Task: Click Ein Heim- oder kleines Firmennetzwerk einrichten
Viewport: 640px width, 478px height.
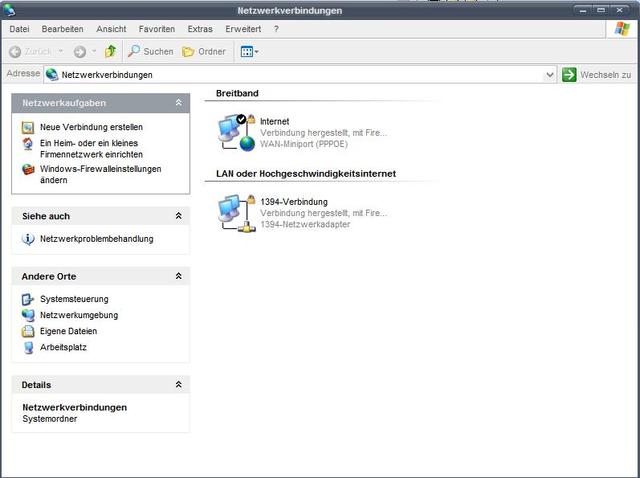Action: [91, 149]
